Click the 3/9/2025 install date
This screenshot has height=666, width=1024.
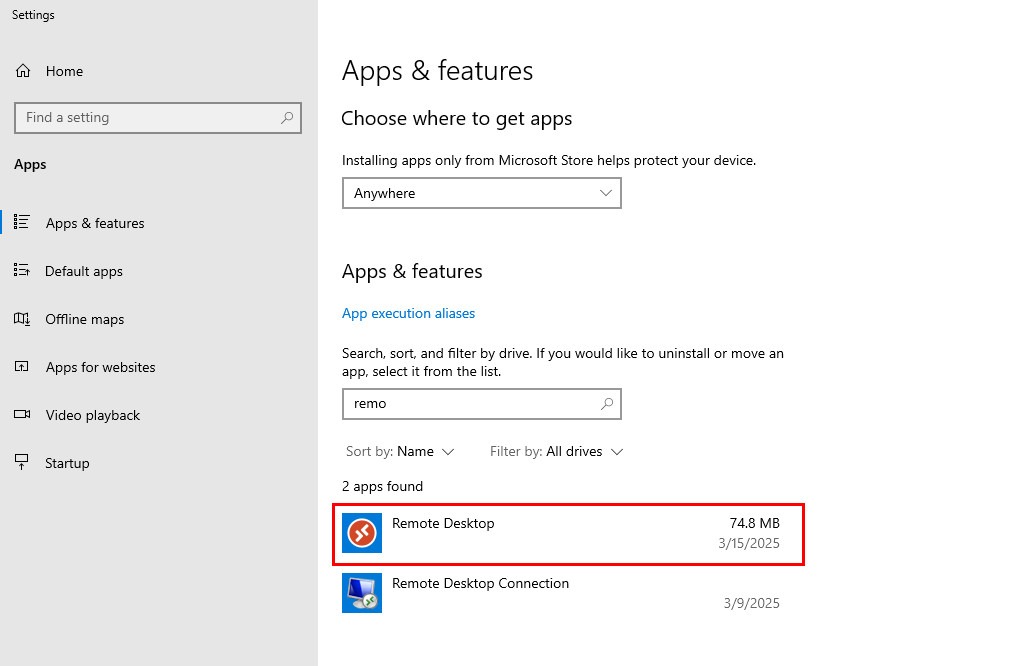(x=752, y=603)
